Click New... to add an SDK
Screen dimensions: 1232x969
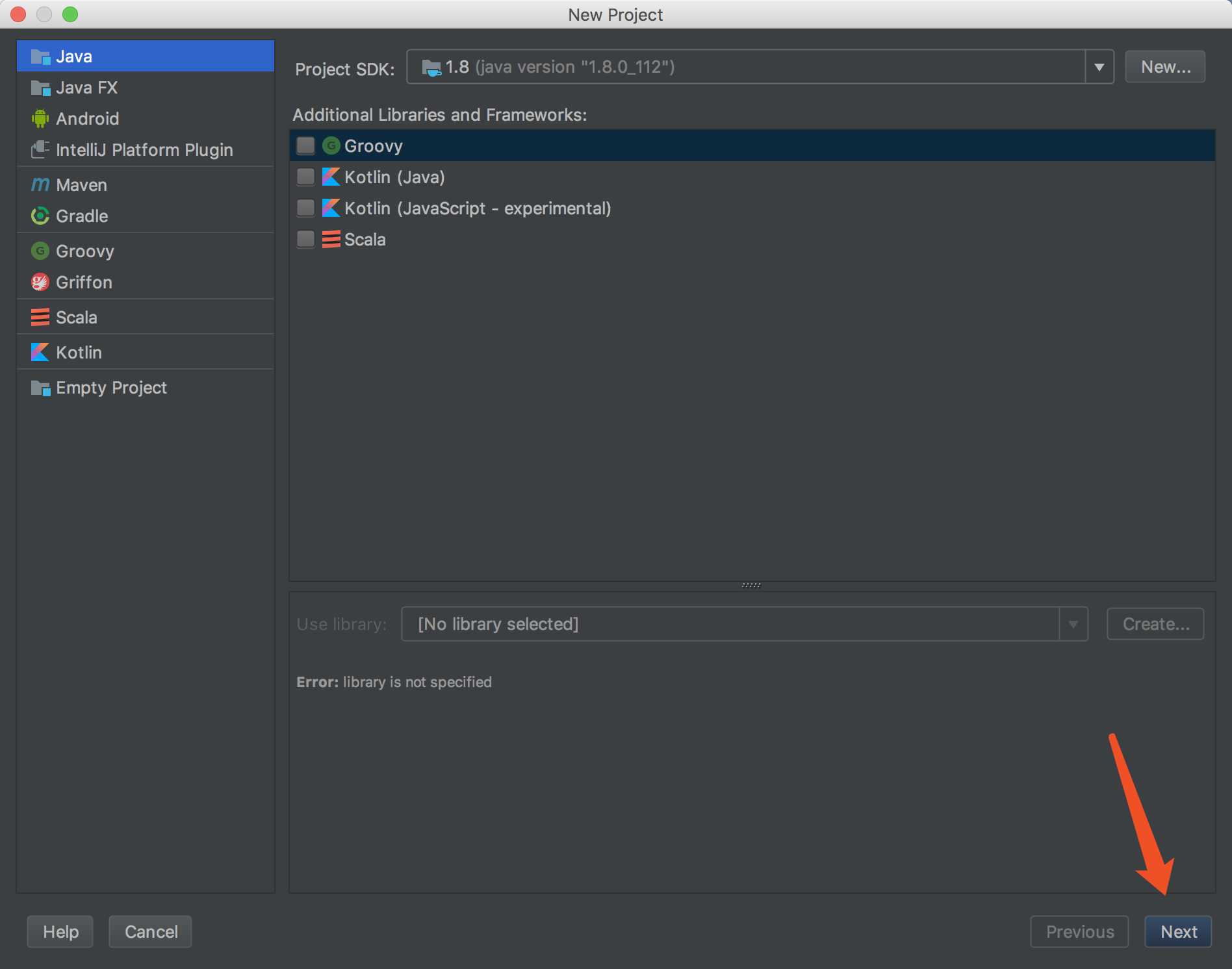(x=1165, y=67)
